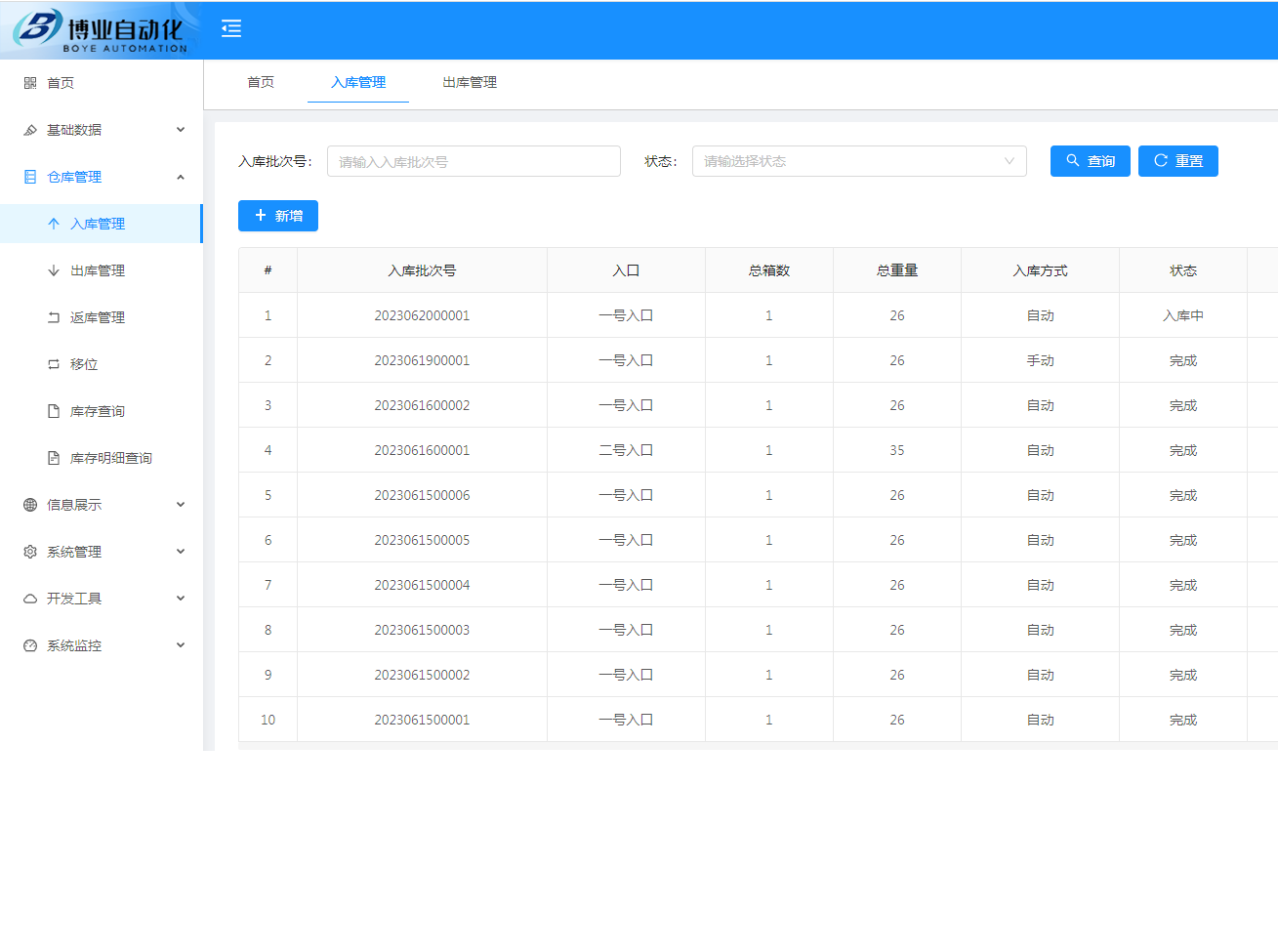Viewport: 1278px width, 952px height.
Task: Click the 二号入口 cell in row 4
Action: tap(626, 450)
